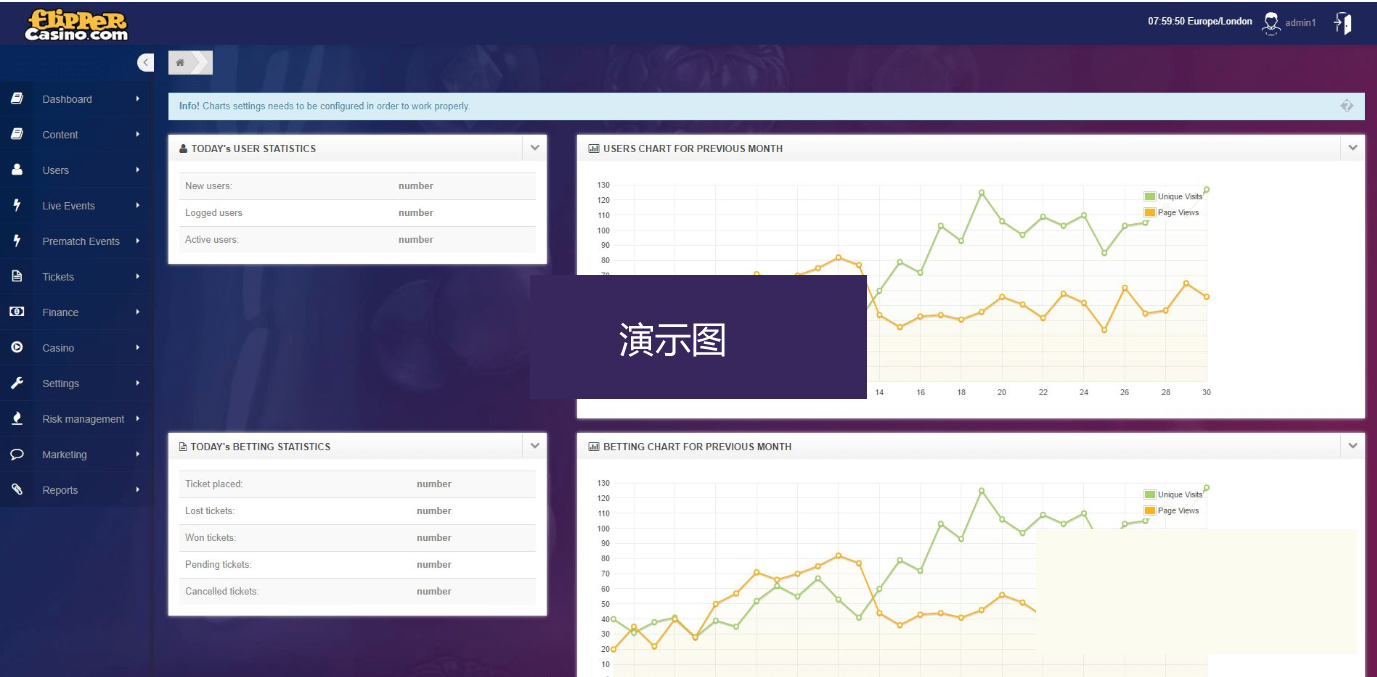The image size is (1377, 677).
Task: Click the Flipper Casino logo
Action: [x=77, y=24]
